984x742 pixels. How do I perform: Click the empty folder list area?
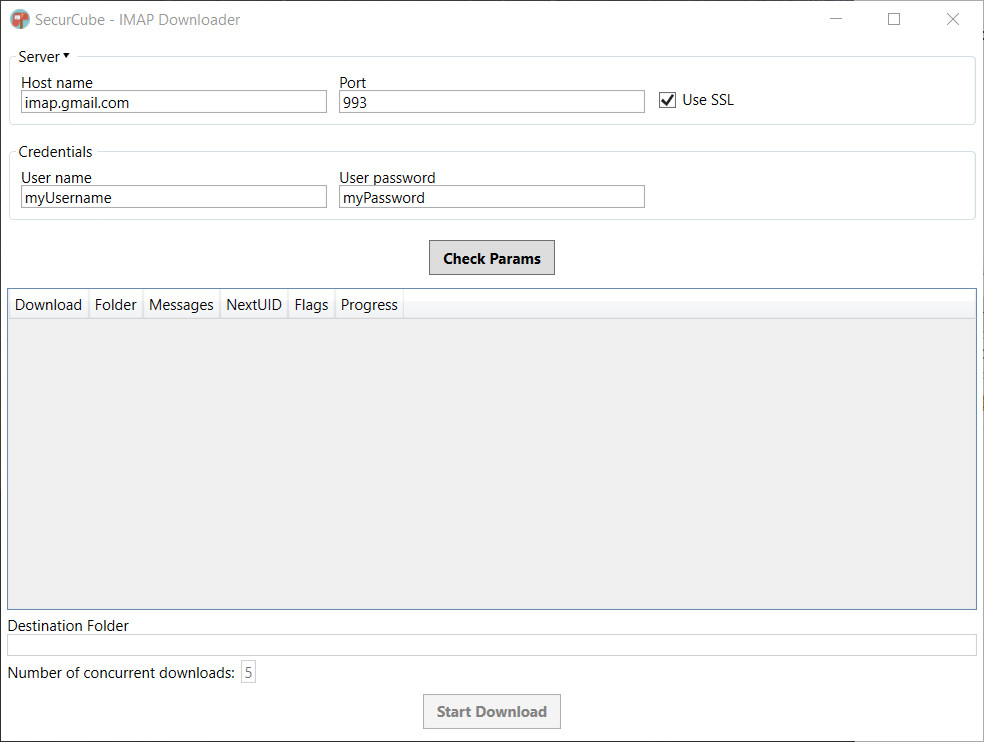[492, 463]
